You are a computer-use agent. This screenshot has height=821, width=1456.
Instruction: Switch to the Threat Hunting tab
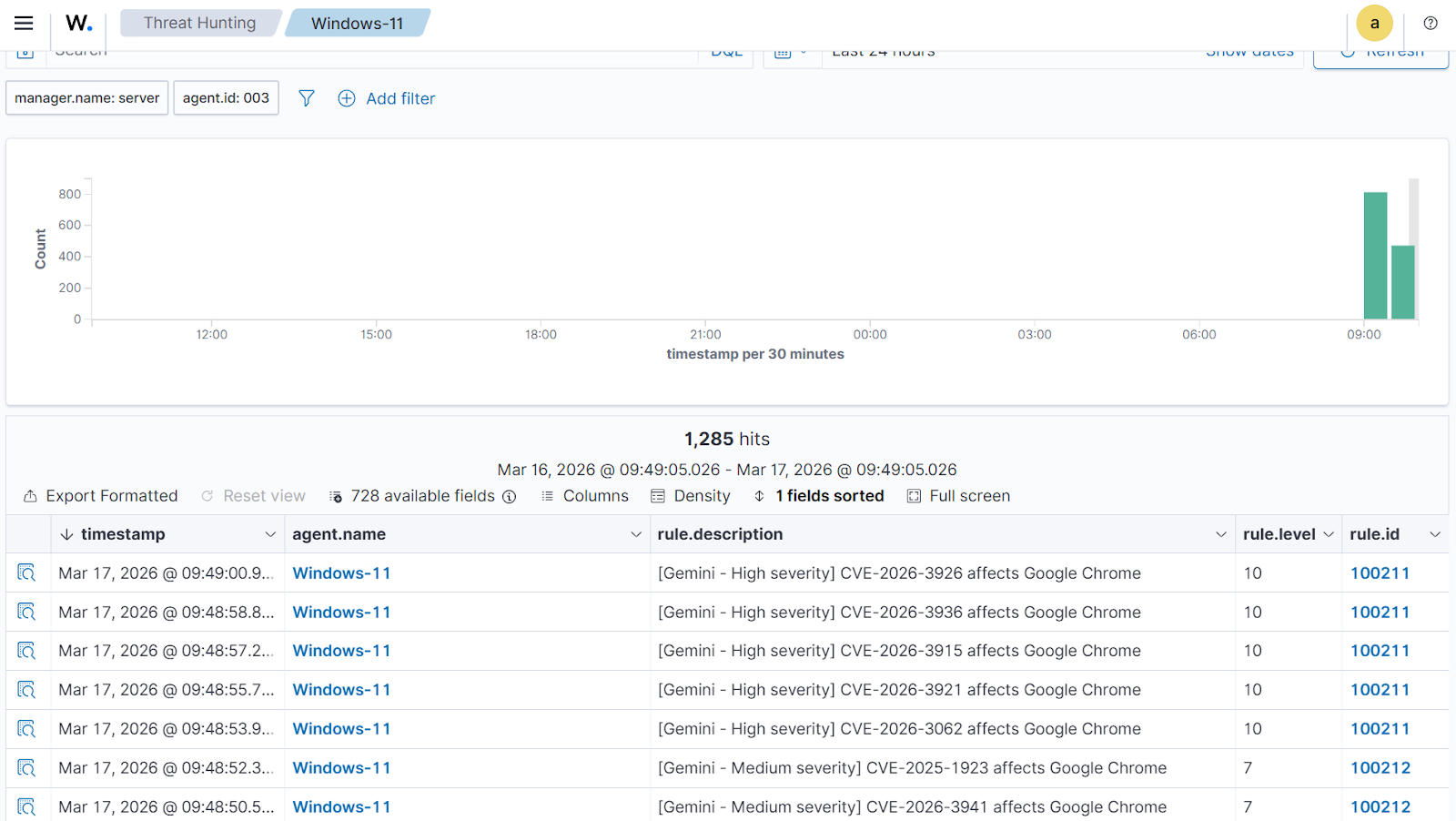(x=199, y=23)
